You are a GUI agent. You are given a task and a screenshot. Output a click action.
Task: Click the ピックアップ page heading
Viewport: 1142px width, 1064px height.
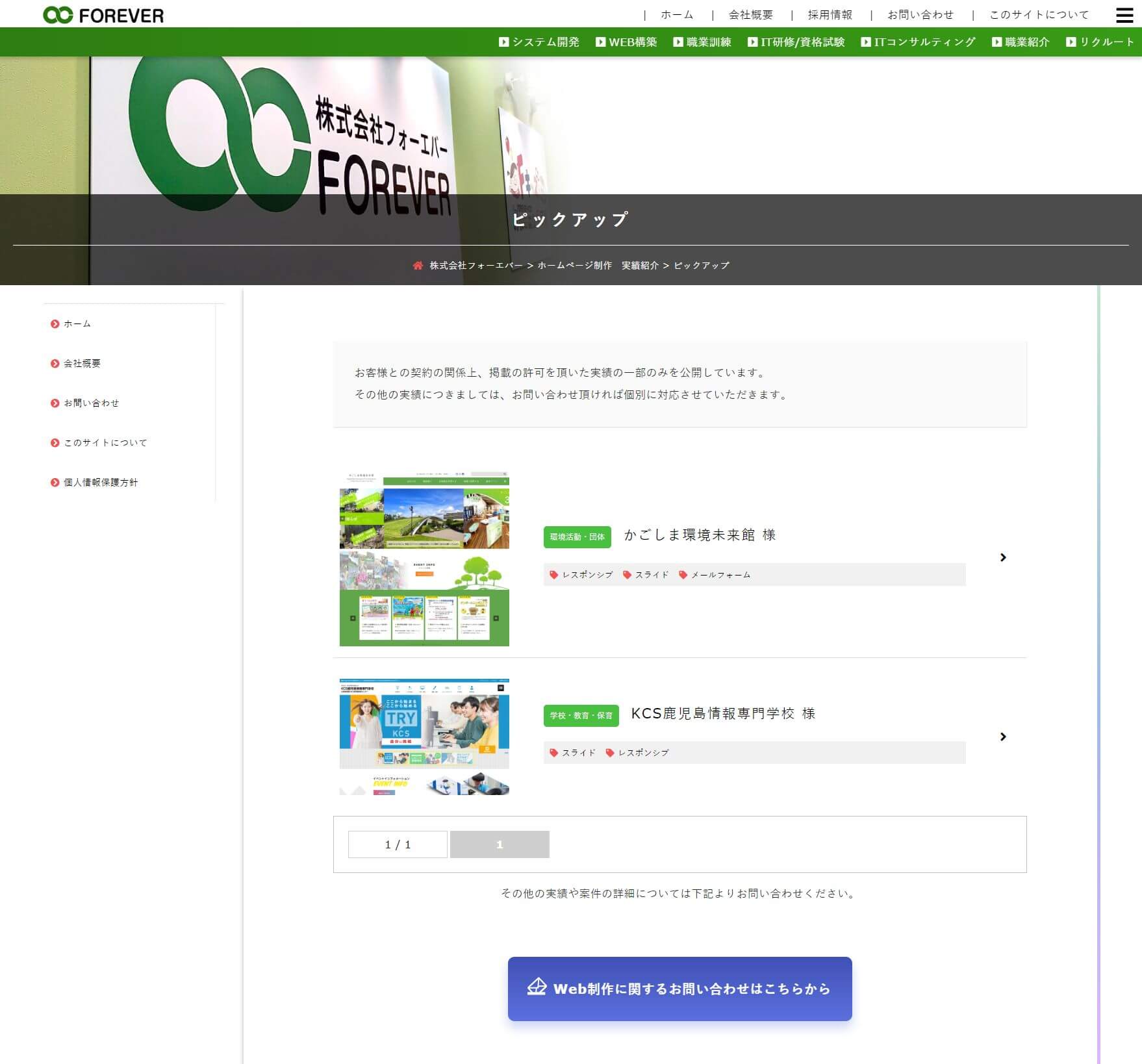[570, 220]
